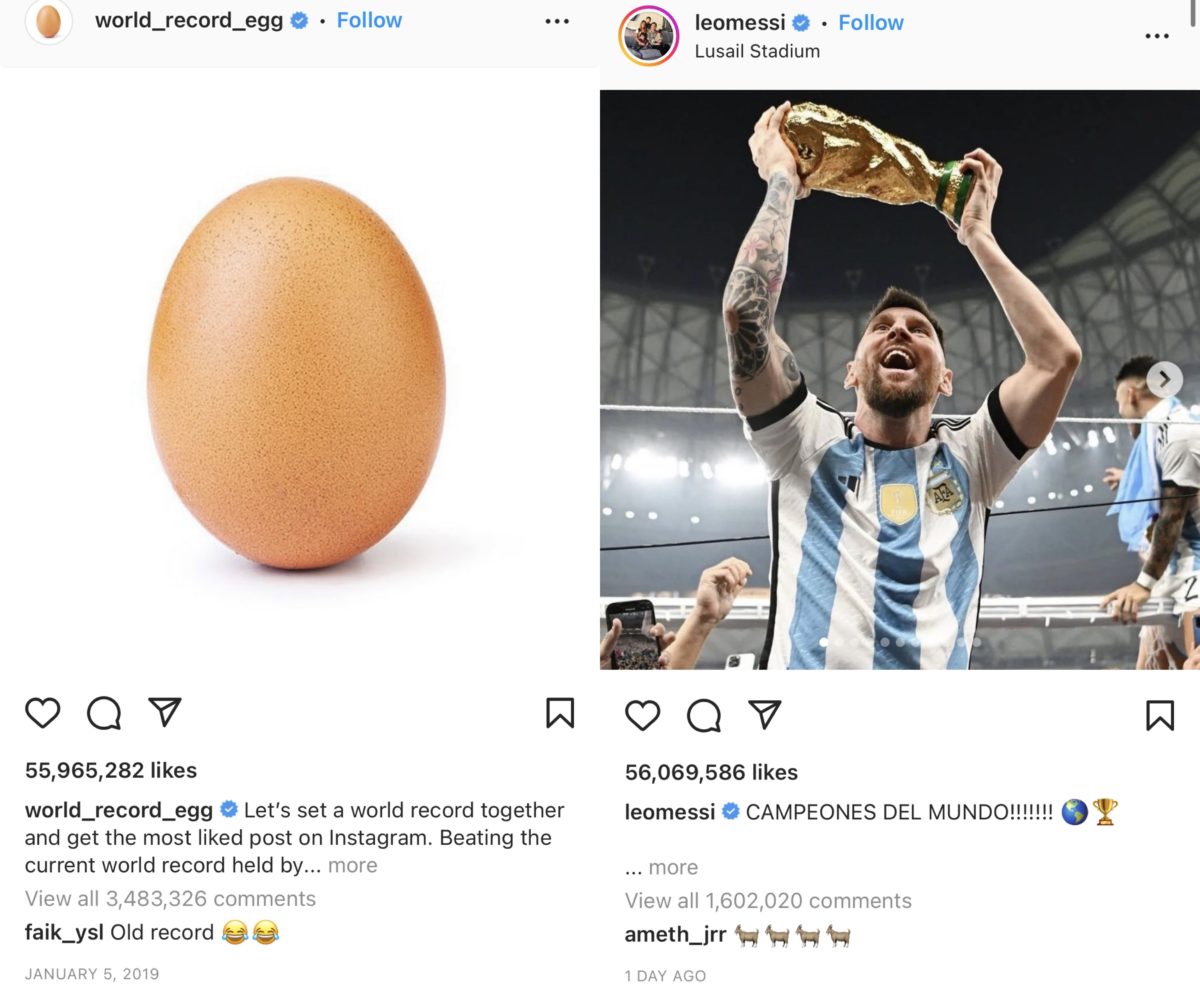Open leomessi profile picture story
The height and width of the screenshot is (990, 1200).
click(x=649, y=36)
